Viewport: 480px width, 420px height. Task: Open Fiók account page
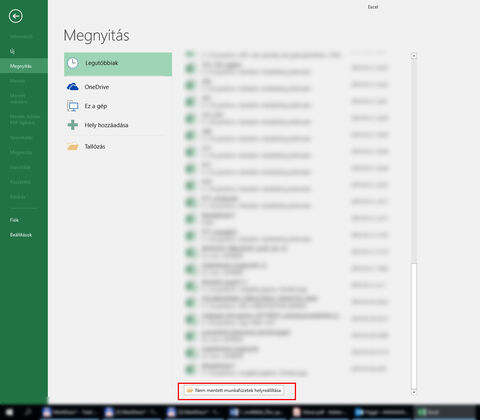click(14, 220)
